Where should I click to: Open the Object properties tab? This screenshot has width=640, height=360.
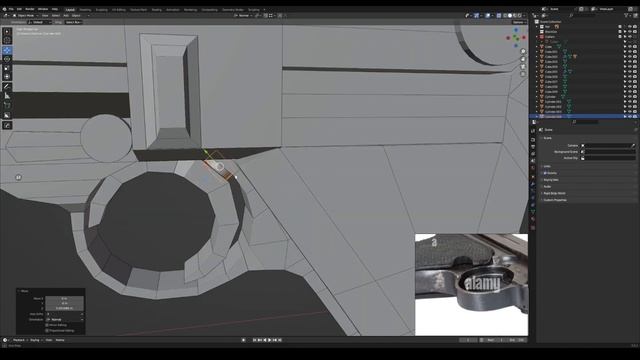click(533, 176)
